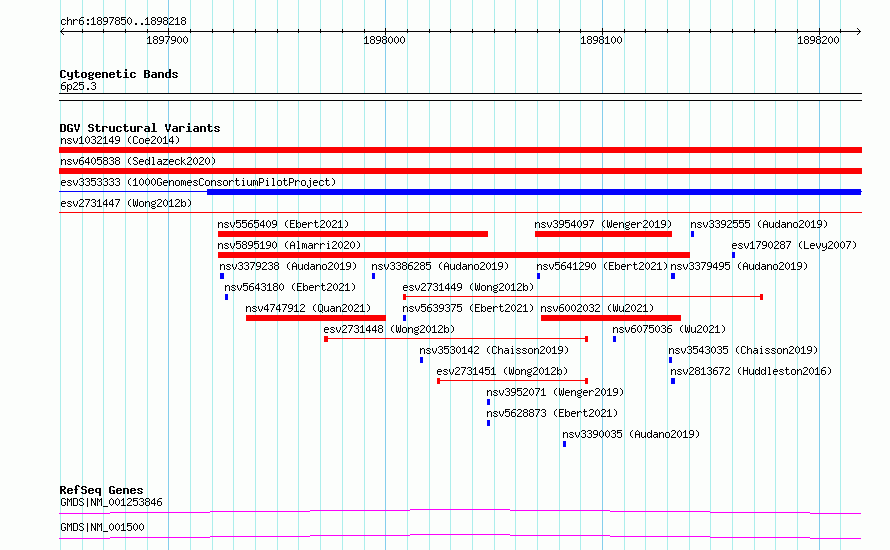Click the esv2731448 thin red span line
The height and width of the screenshot is (550, 890).
tap(456, 339)
